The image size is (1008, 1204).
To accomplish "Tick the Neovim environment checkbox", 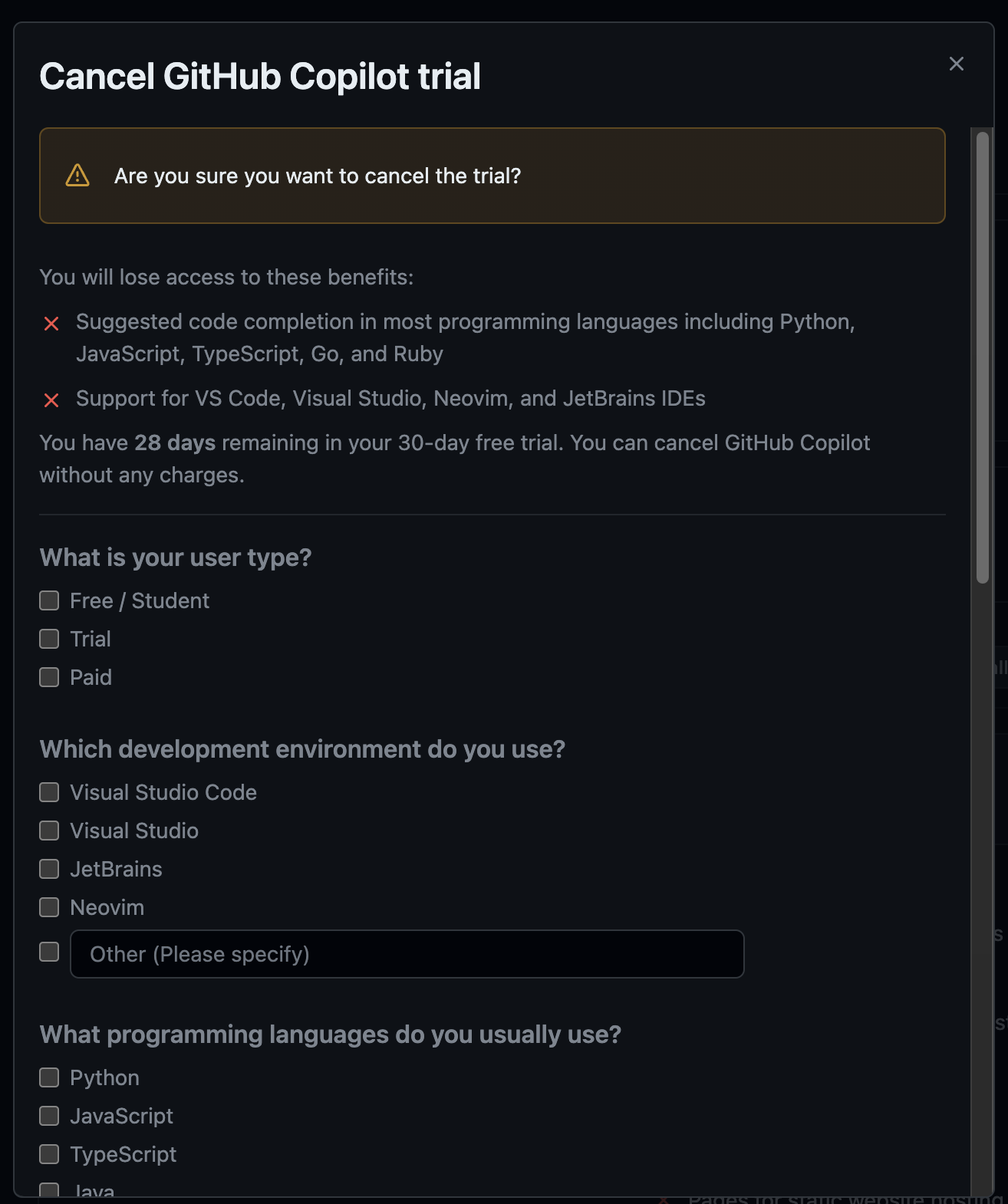I will click(x=49, y=907).
